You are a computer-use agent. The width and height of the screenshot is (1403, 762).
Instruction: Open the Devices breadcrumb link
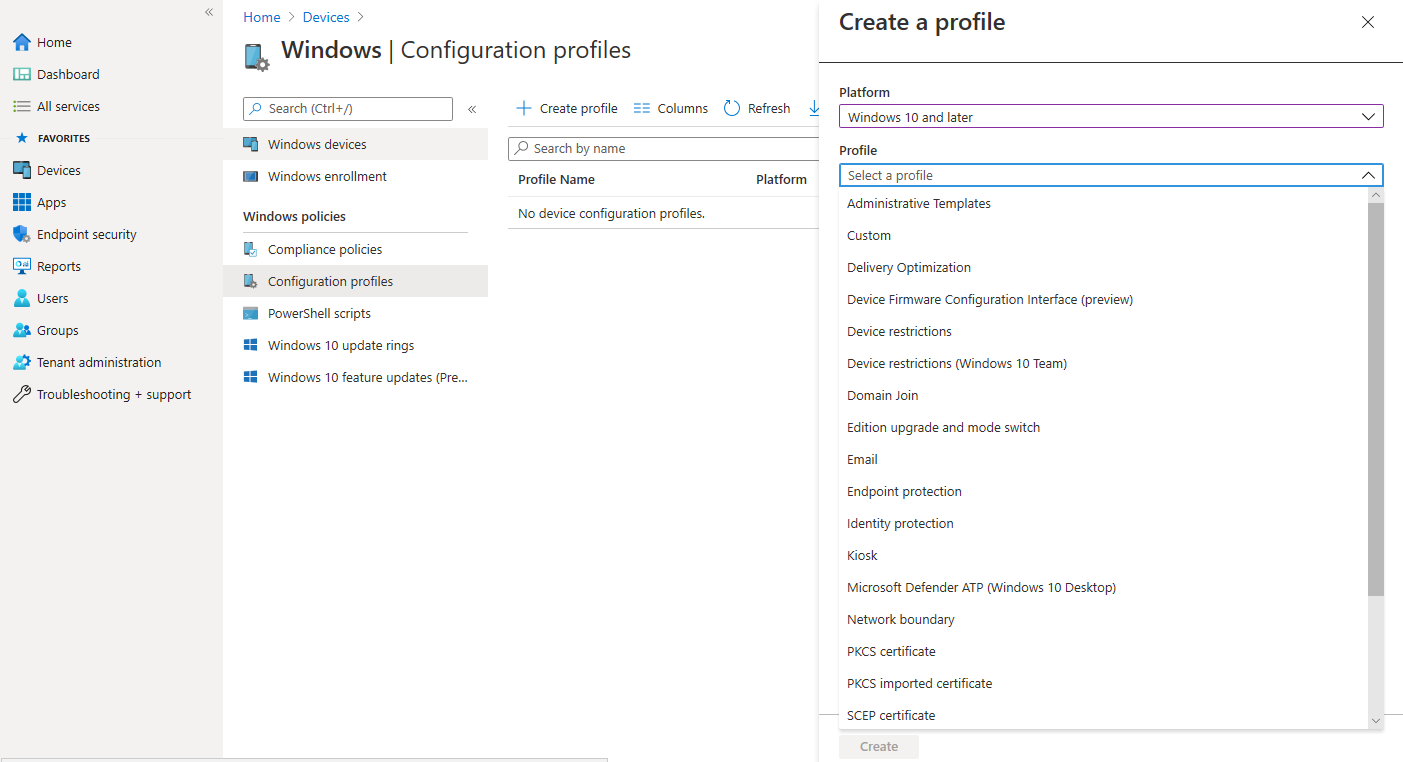(326, 16)
